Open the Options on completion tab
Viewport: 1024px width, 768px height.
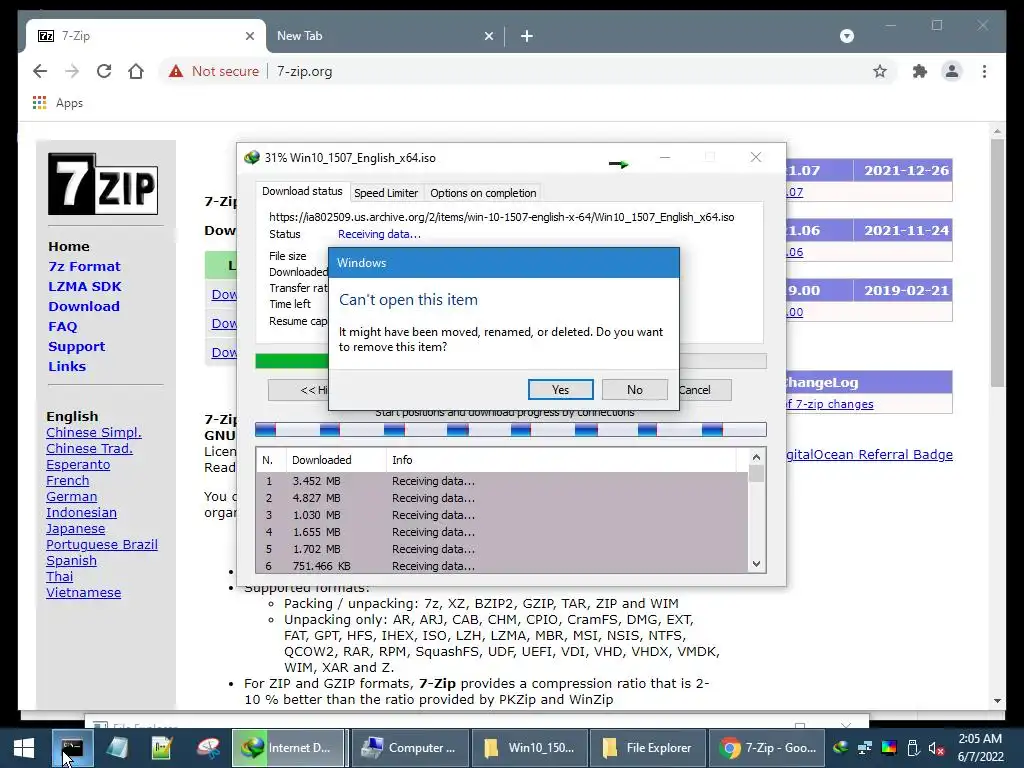point(483,193)
